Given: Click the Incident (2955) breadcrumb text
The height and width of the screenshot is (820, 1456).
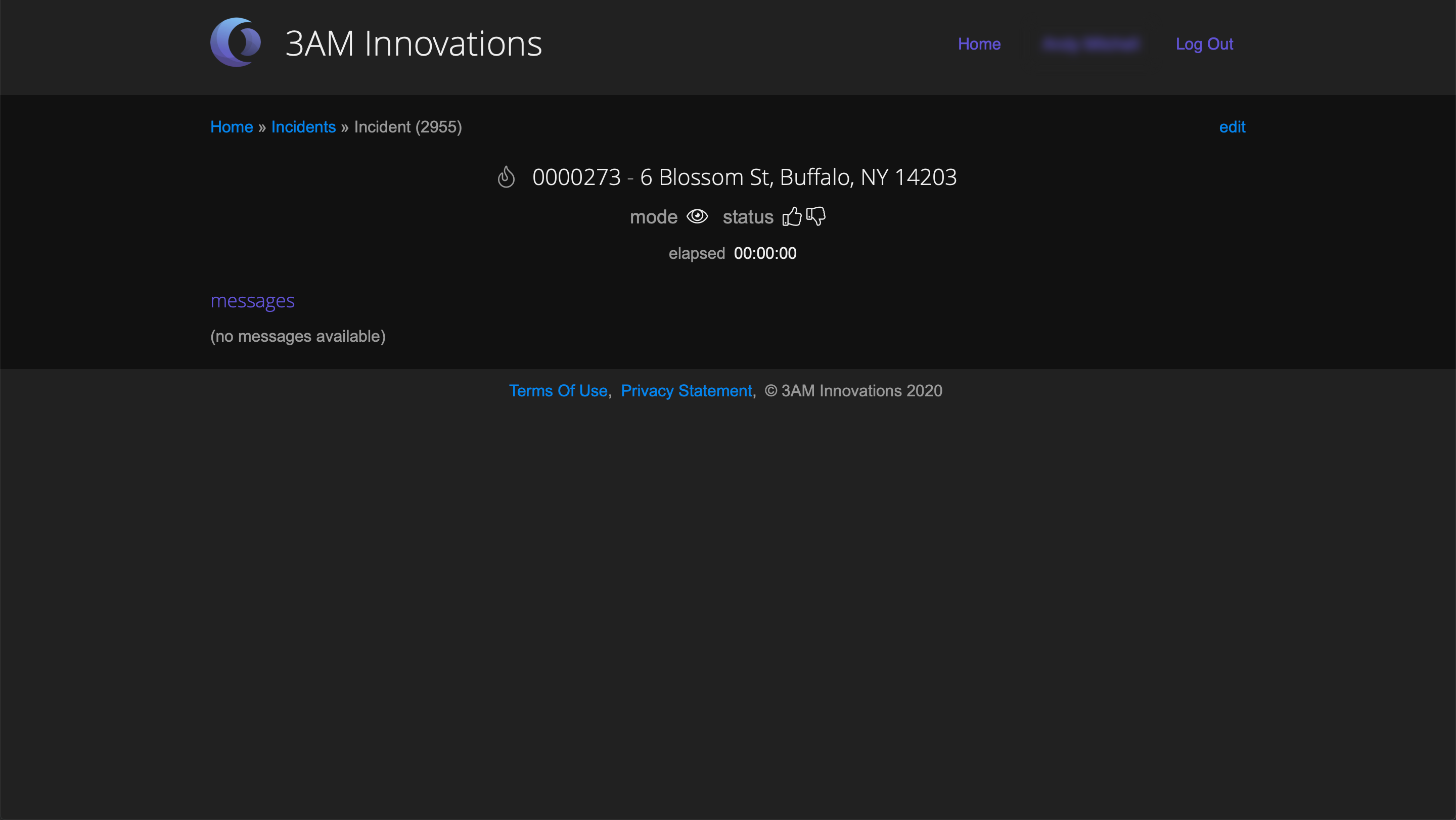Looking at the screenshot, I should pos(407,127).
